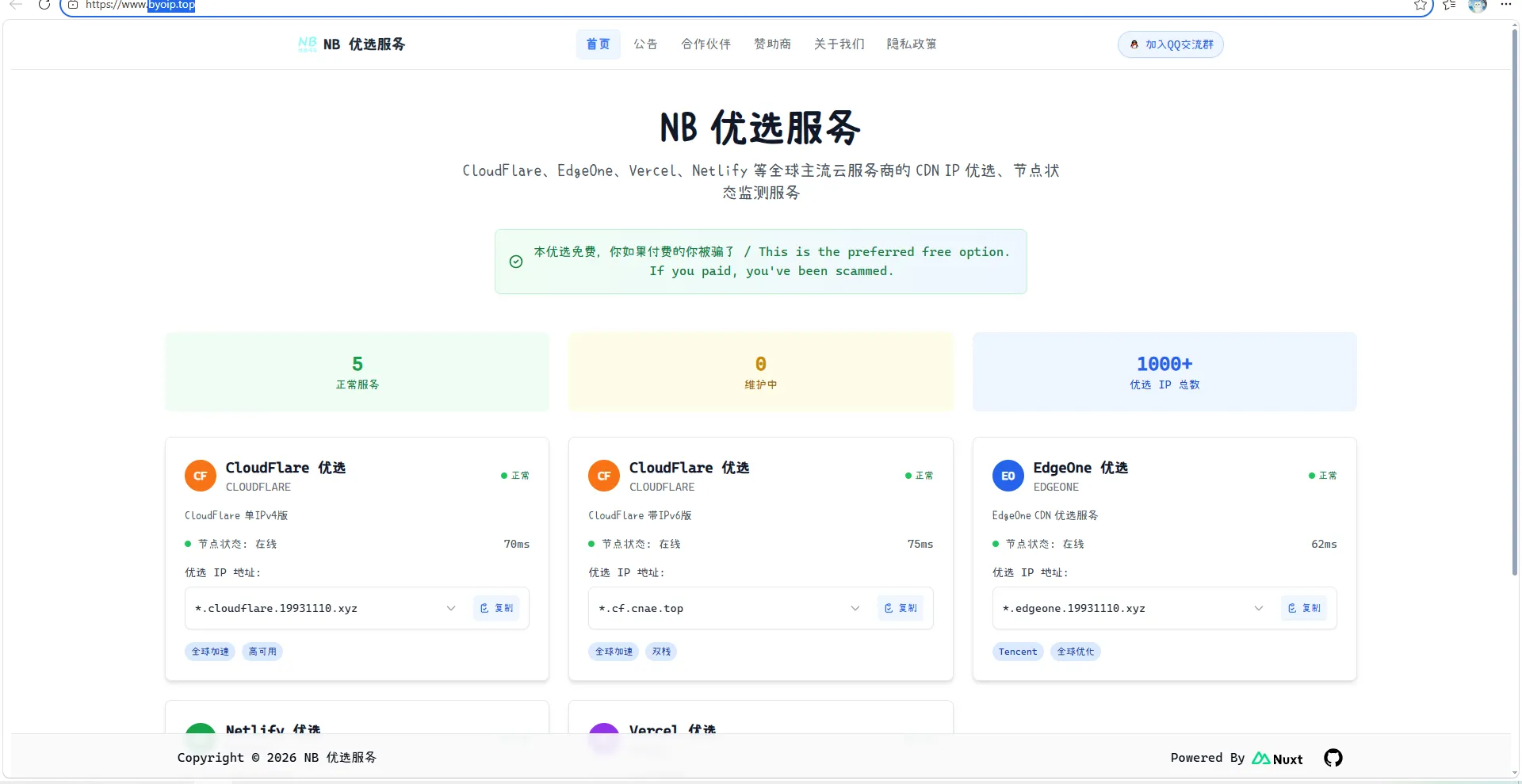Click the page vertical scrollbar
Image resolution: width=1522 pixels, height=784 pixels.
(x=1515, y=301)
